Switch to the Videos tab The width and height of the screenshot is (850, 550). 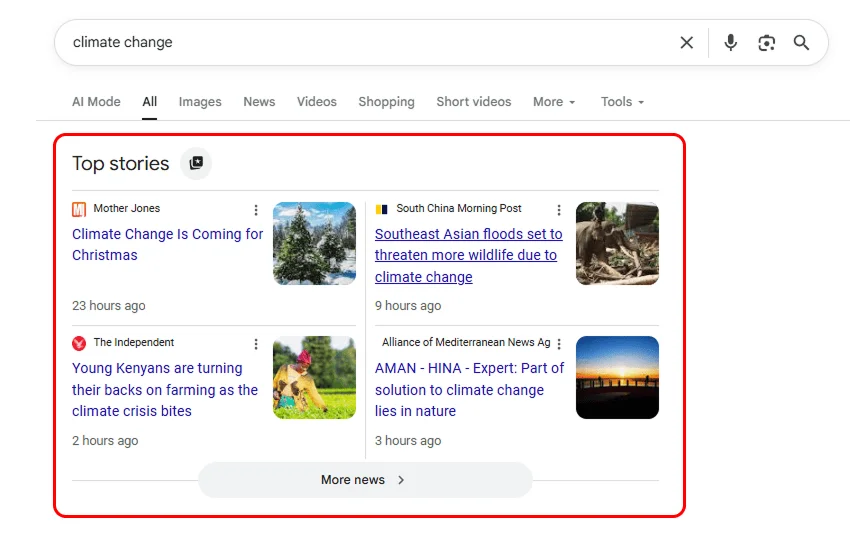(x=317, y=101)
